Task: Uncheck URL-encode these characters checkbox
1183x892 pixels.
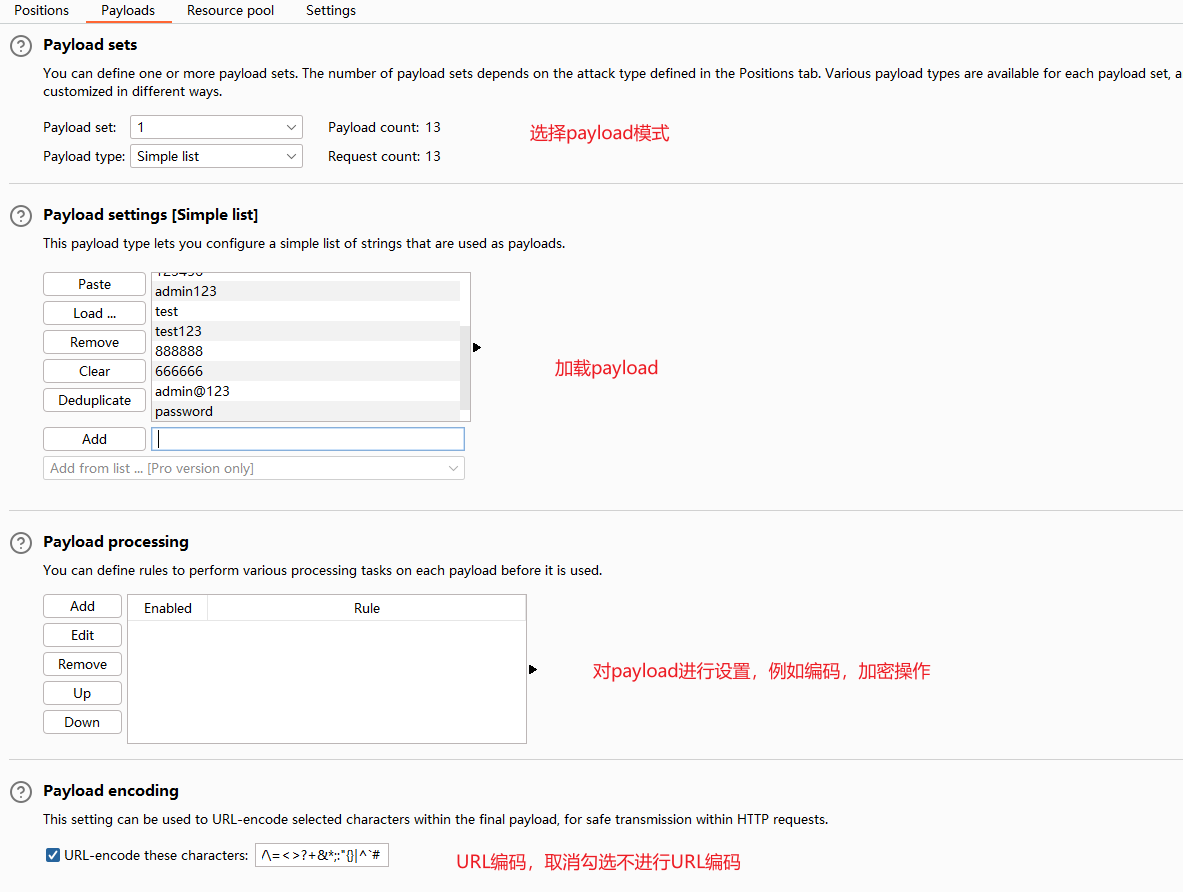Action: [x=53, y=855]
